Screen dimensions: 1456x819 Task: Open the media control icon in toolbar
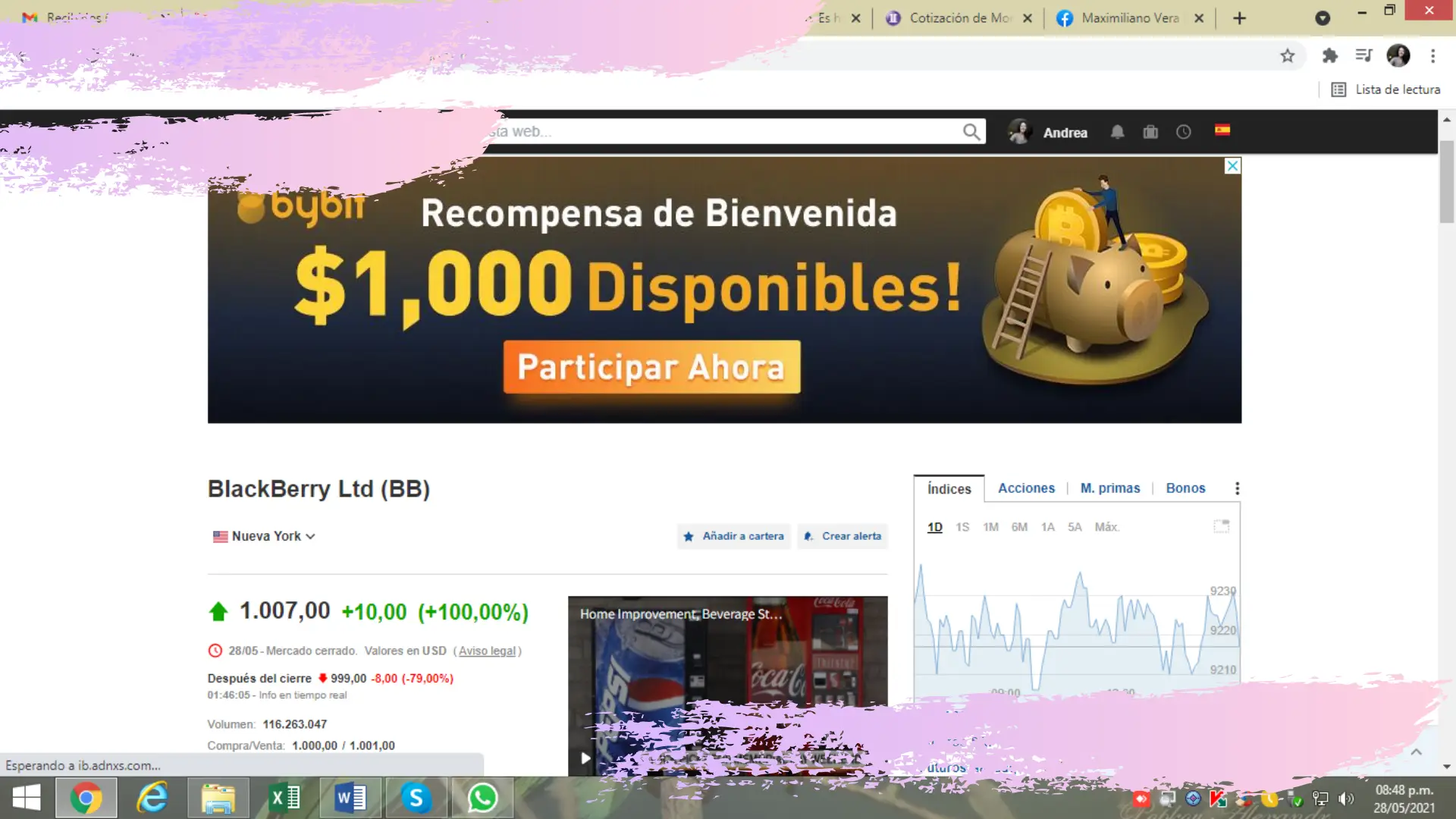pyautogui.click(x=1363, y=55)
